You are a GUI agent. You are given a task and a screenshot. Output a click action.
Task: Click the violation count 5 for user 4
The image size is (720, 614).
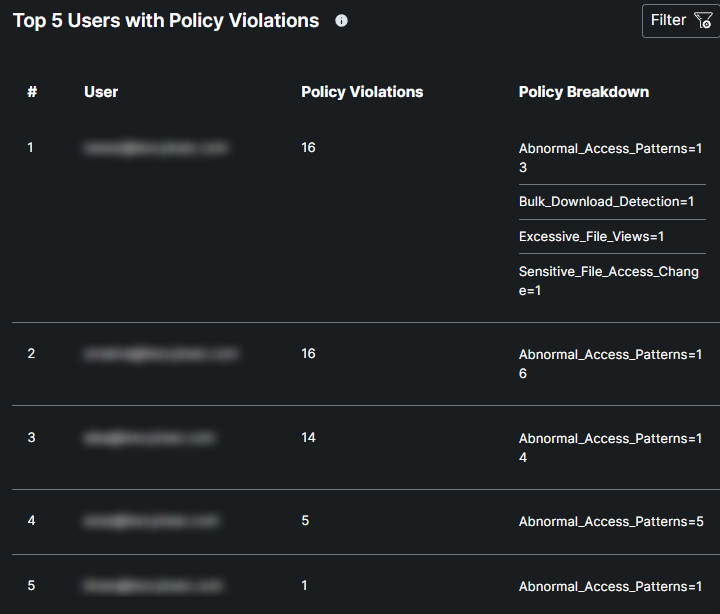(305, 521)
